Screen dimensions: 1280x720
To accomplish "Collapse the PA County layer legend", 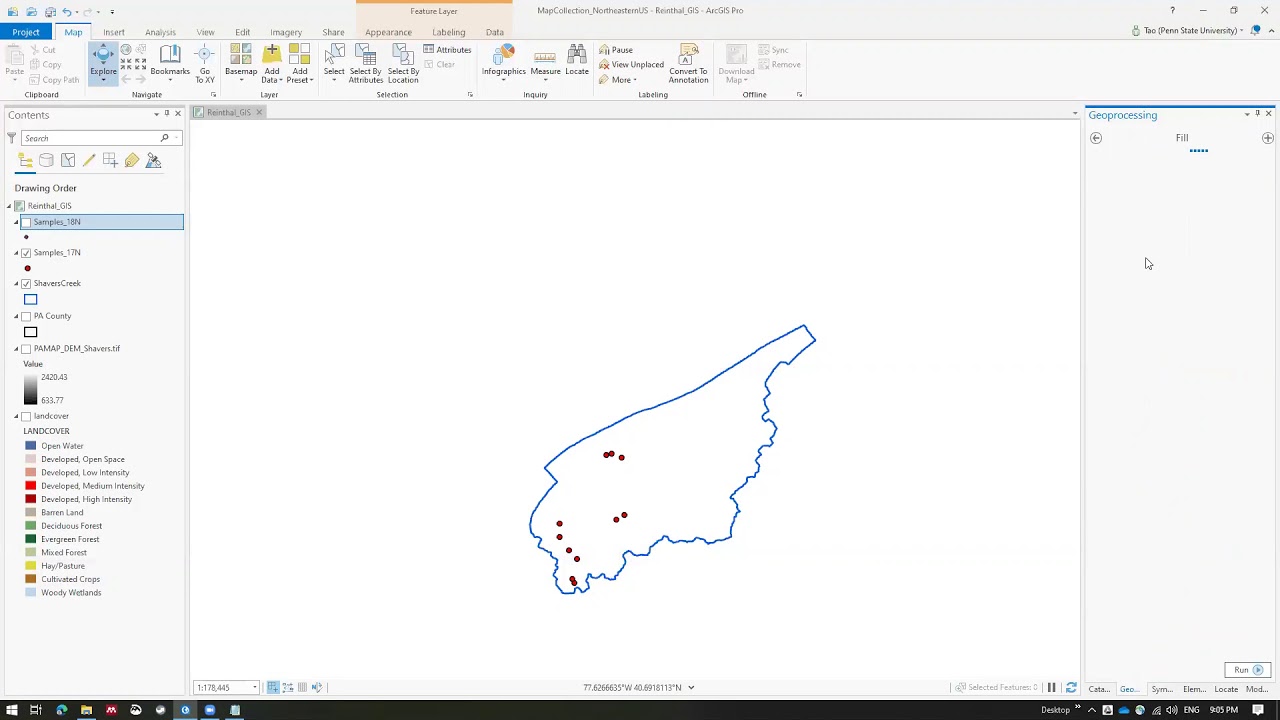I will [x=16, y=316].
